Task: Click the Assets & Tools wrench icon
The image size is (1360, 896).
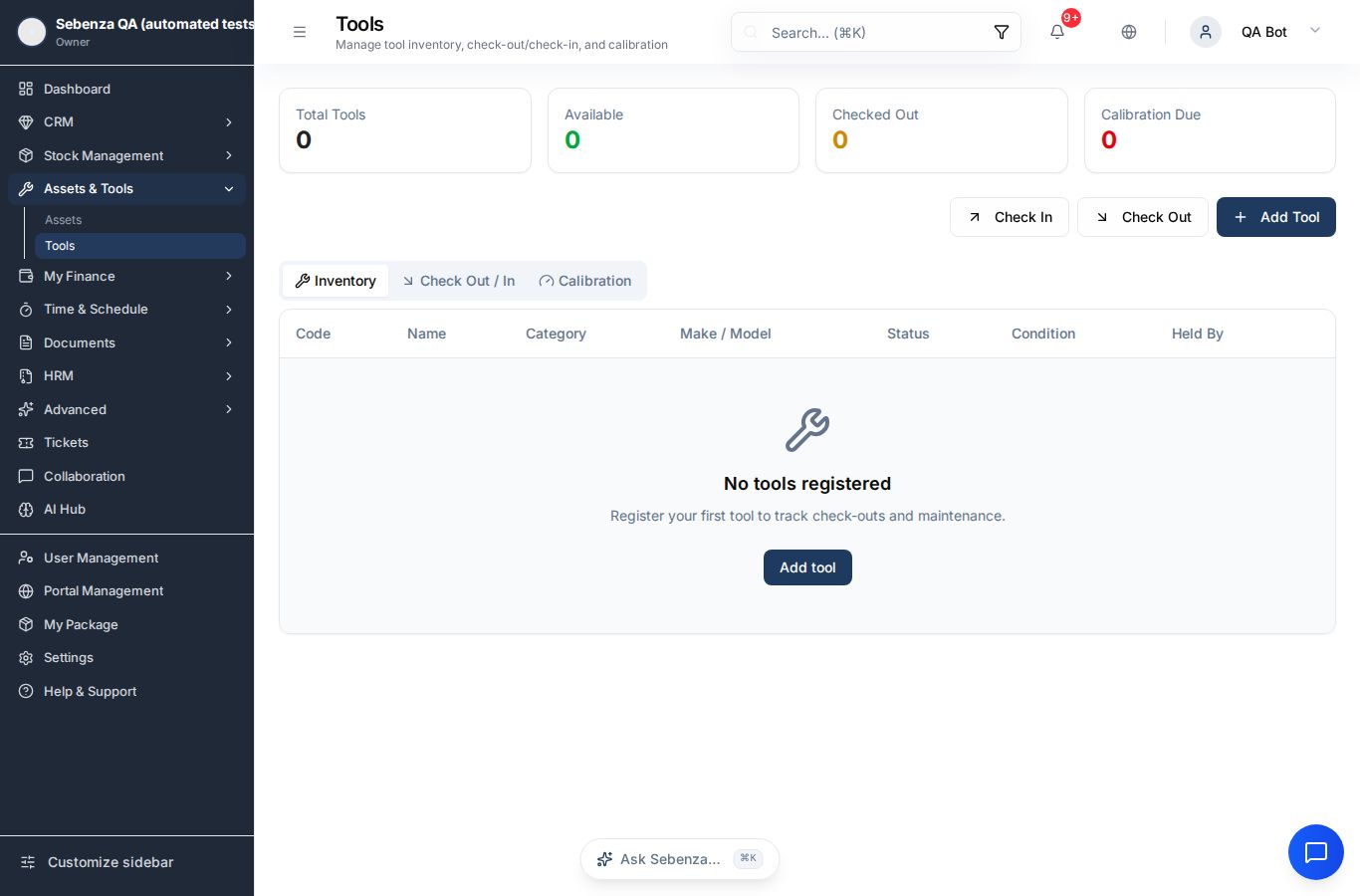Action: [26, 188]
